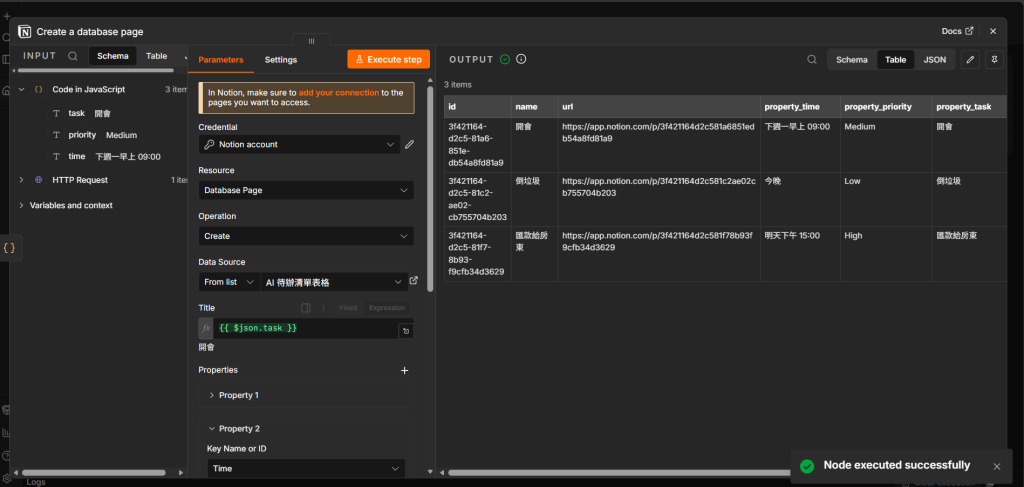Click the output horizontal scrollbar

(x=620, y=473)
